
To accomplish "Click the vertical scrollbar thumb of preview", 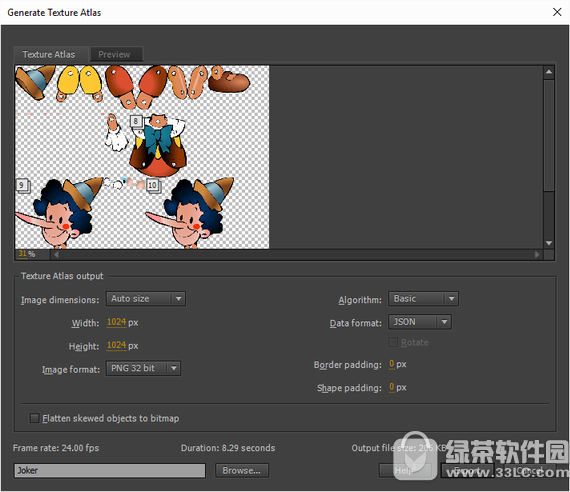I will 549,135.
